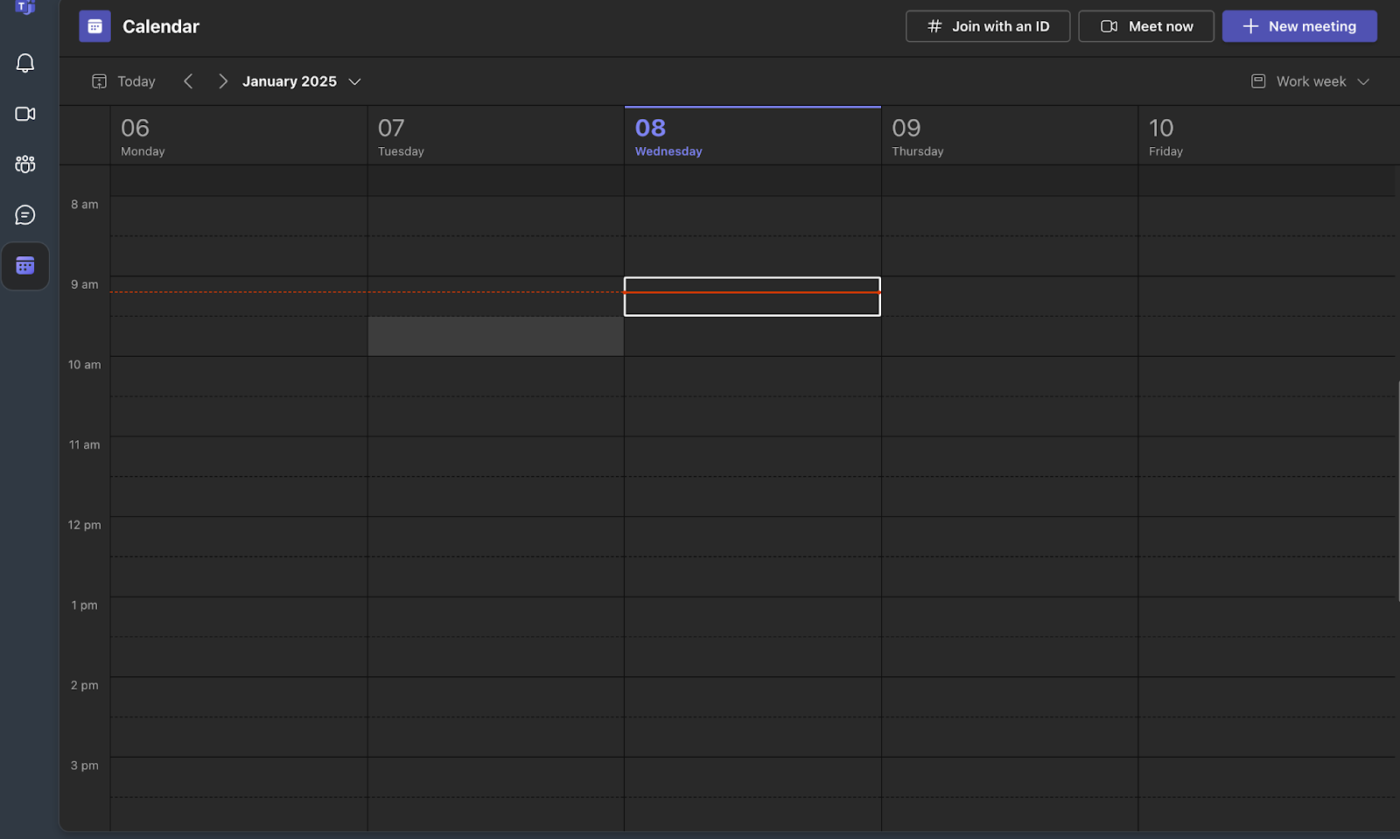
Task: Click the Thursday 12 pm time slot
Action: click(1009, 536)
